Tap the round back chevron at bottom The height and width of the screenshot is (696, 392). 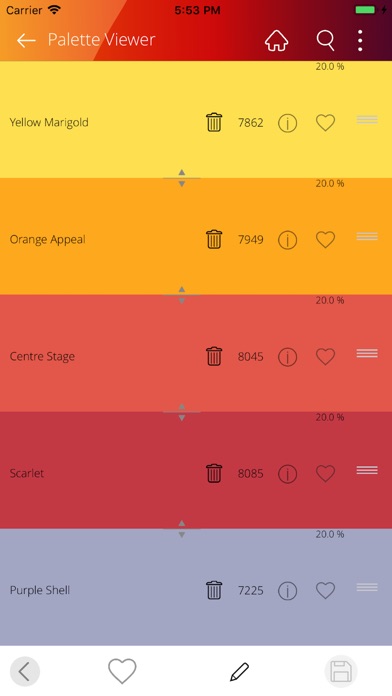coord(24,671)
